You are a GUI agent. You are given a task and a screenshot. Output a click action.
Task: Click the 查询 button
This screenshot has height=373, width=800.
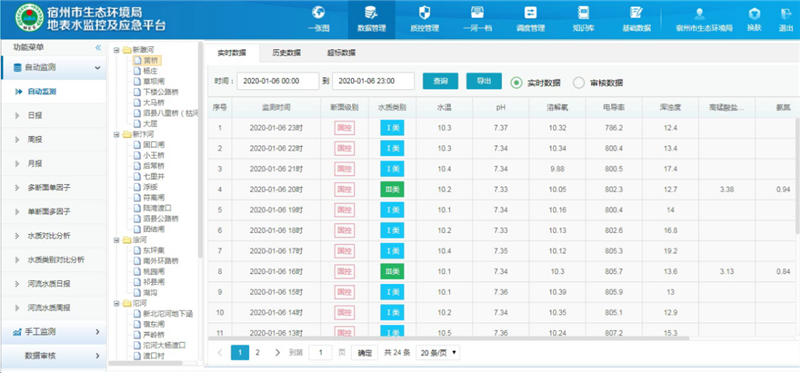[440, 81]
